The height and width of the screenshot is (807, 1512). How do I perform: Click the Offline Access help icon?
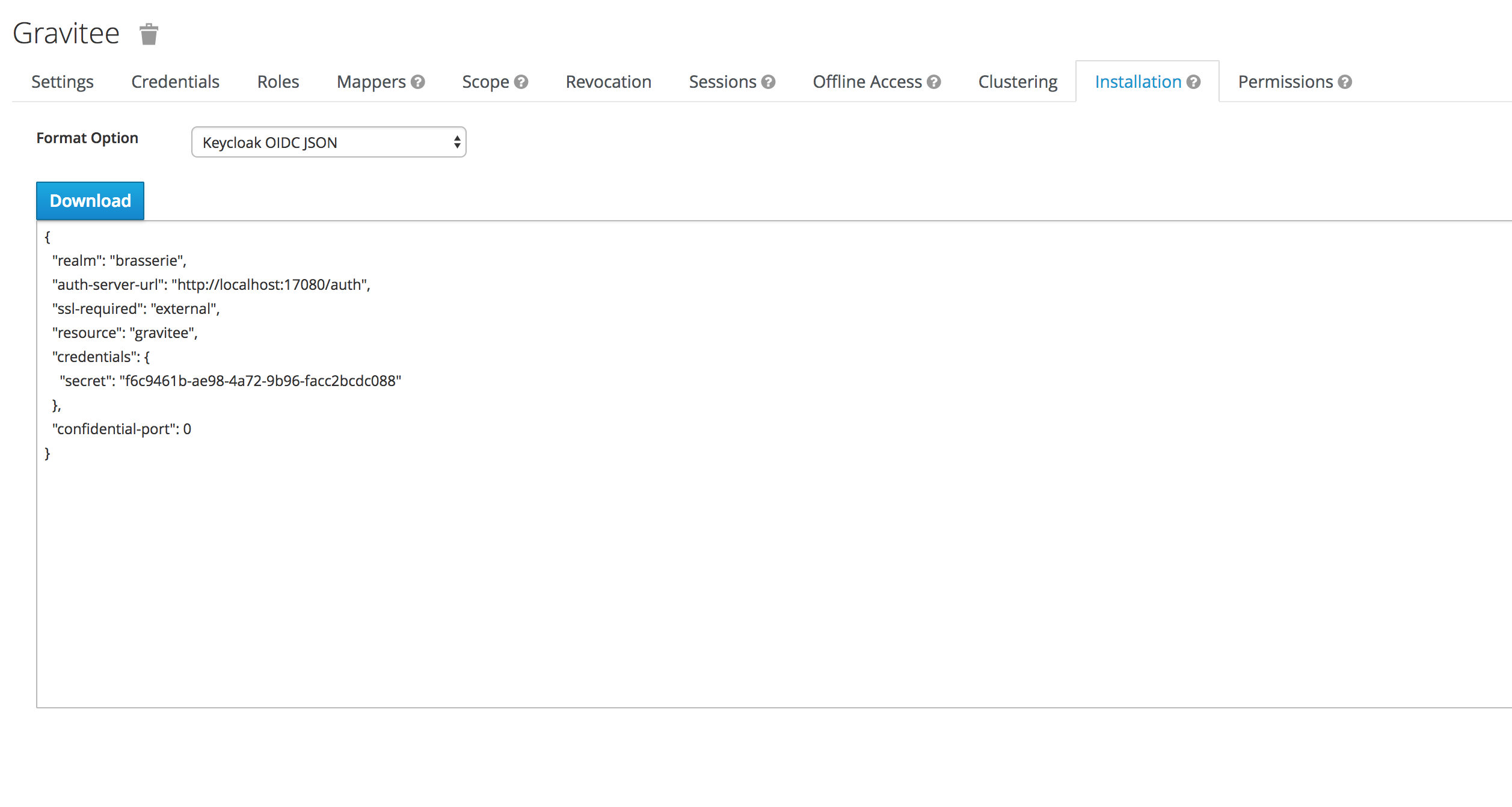coord(933,82)
